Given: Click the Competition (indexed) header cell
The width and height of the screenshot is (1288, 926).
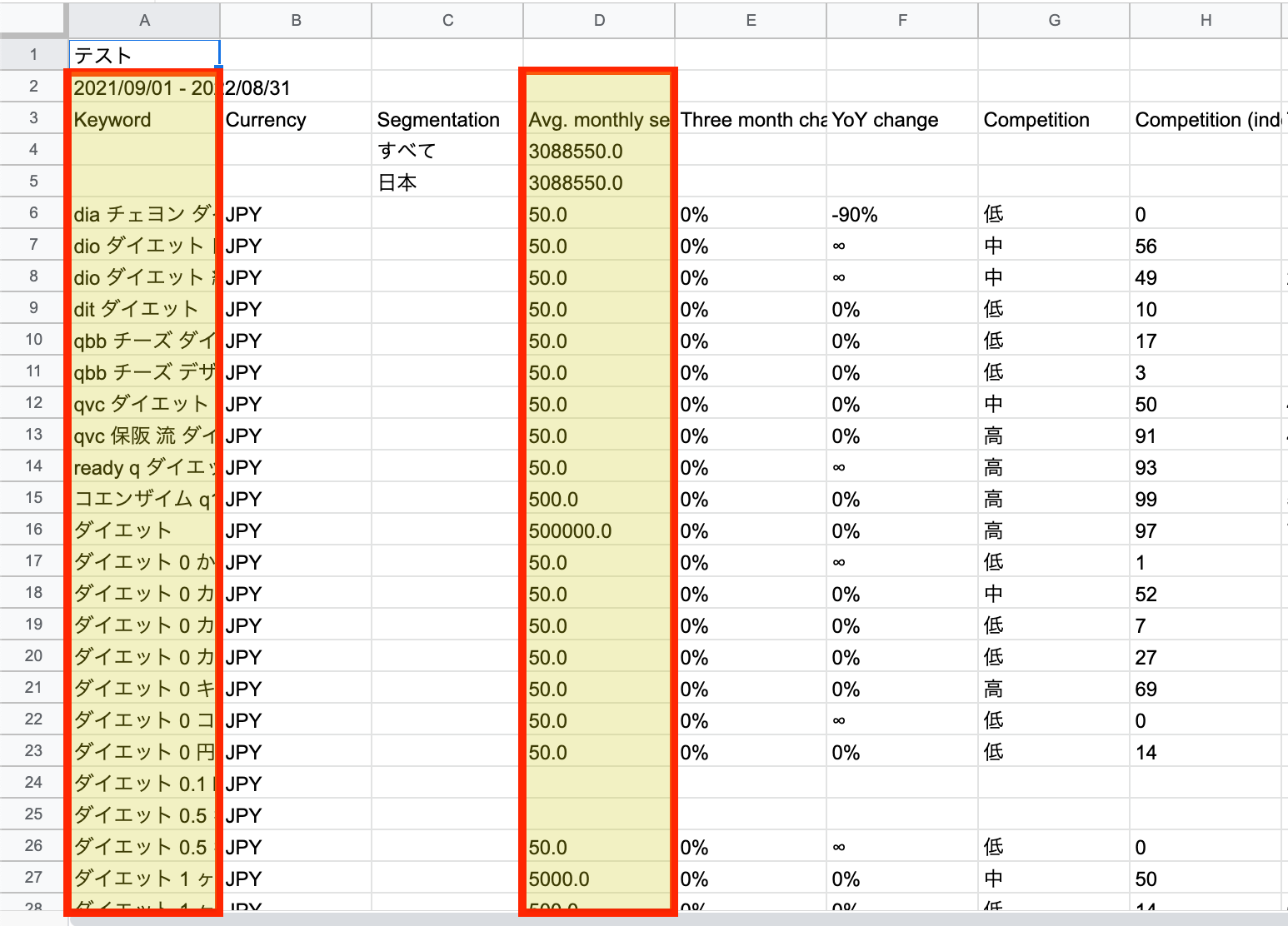Looking at the screenshot, I should [x=1206, y=119].
